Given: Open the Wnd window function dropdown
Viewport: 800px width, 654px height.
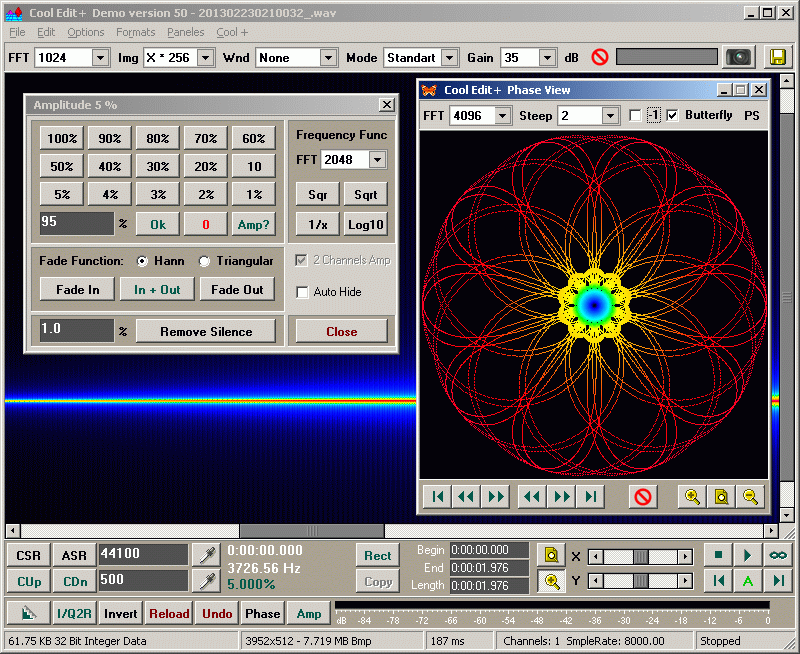Looking at the screenshot, I should (329, 58).
